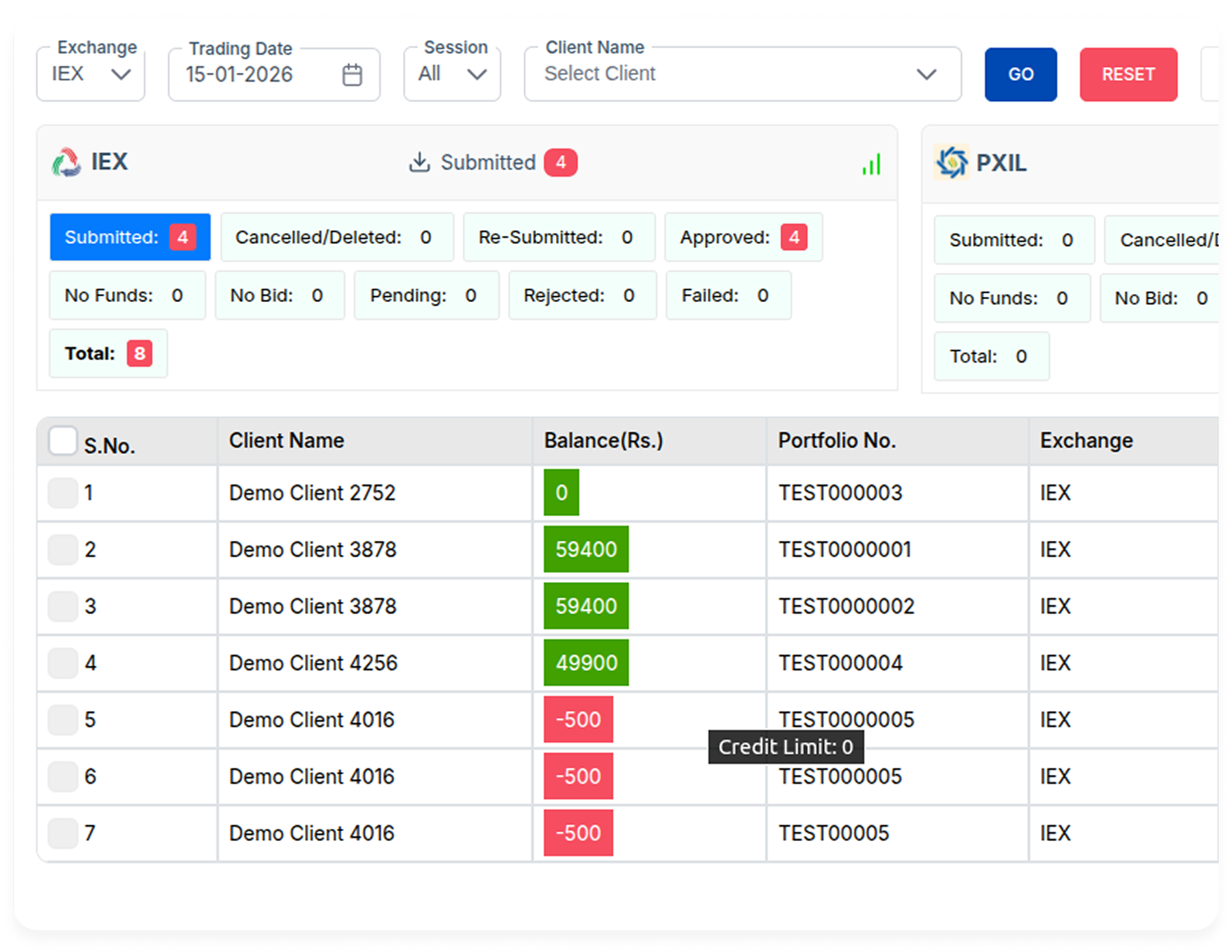Switch to the Approved status filter

point(743,237)
